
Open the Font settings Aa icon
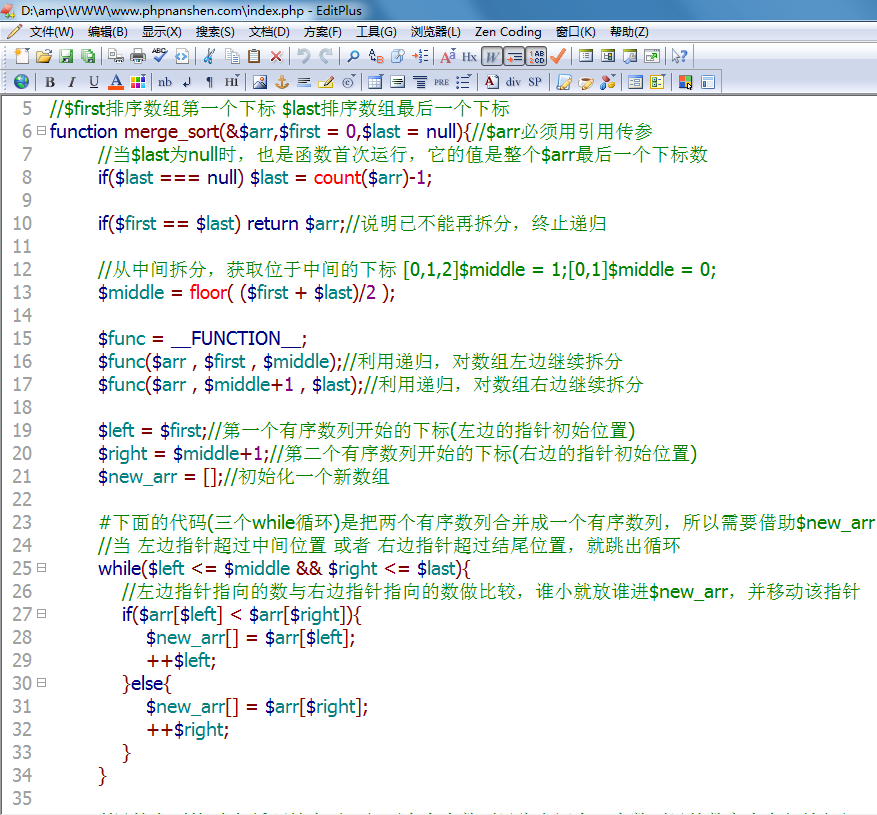pos(447,56)
